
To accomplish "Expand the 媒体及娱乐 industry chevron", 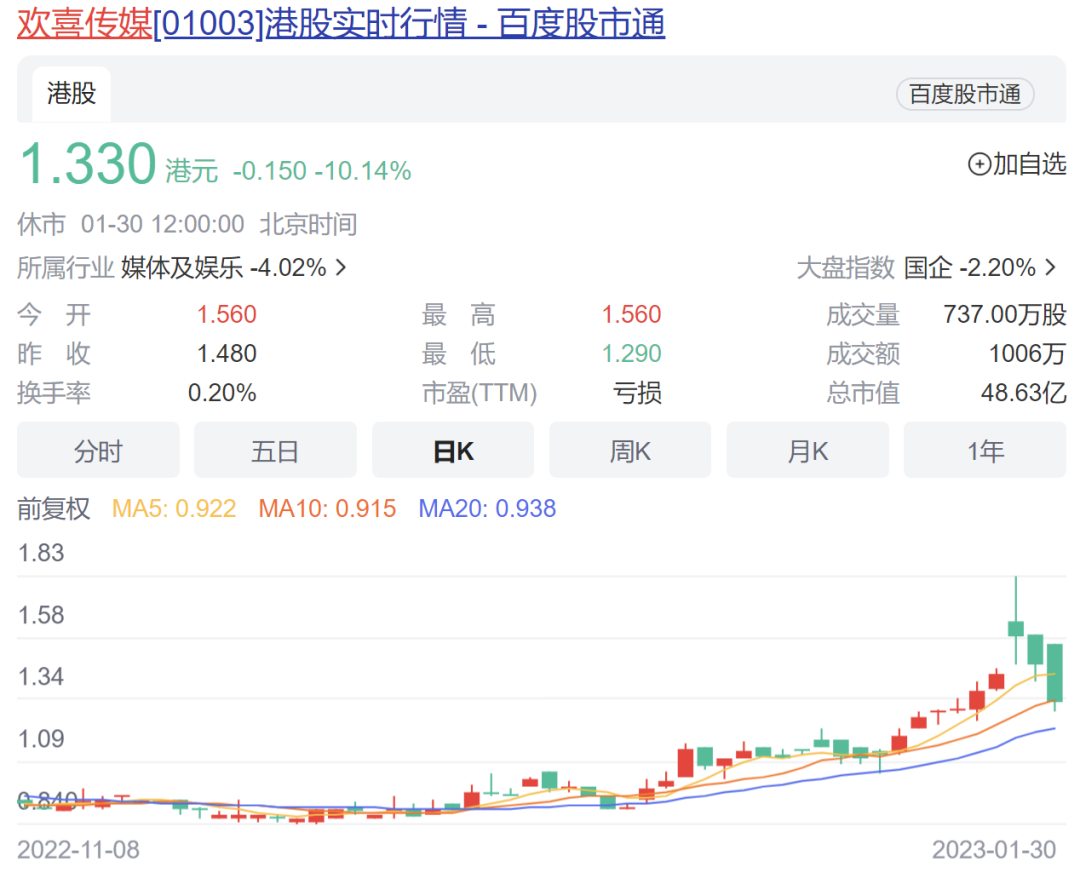I will coord(341,267).
